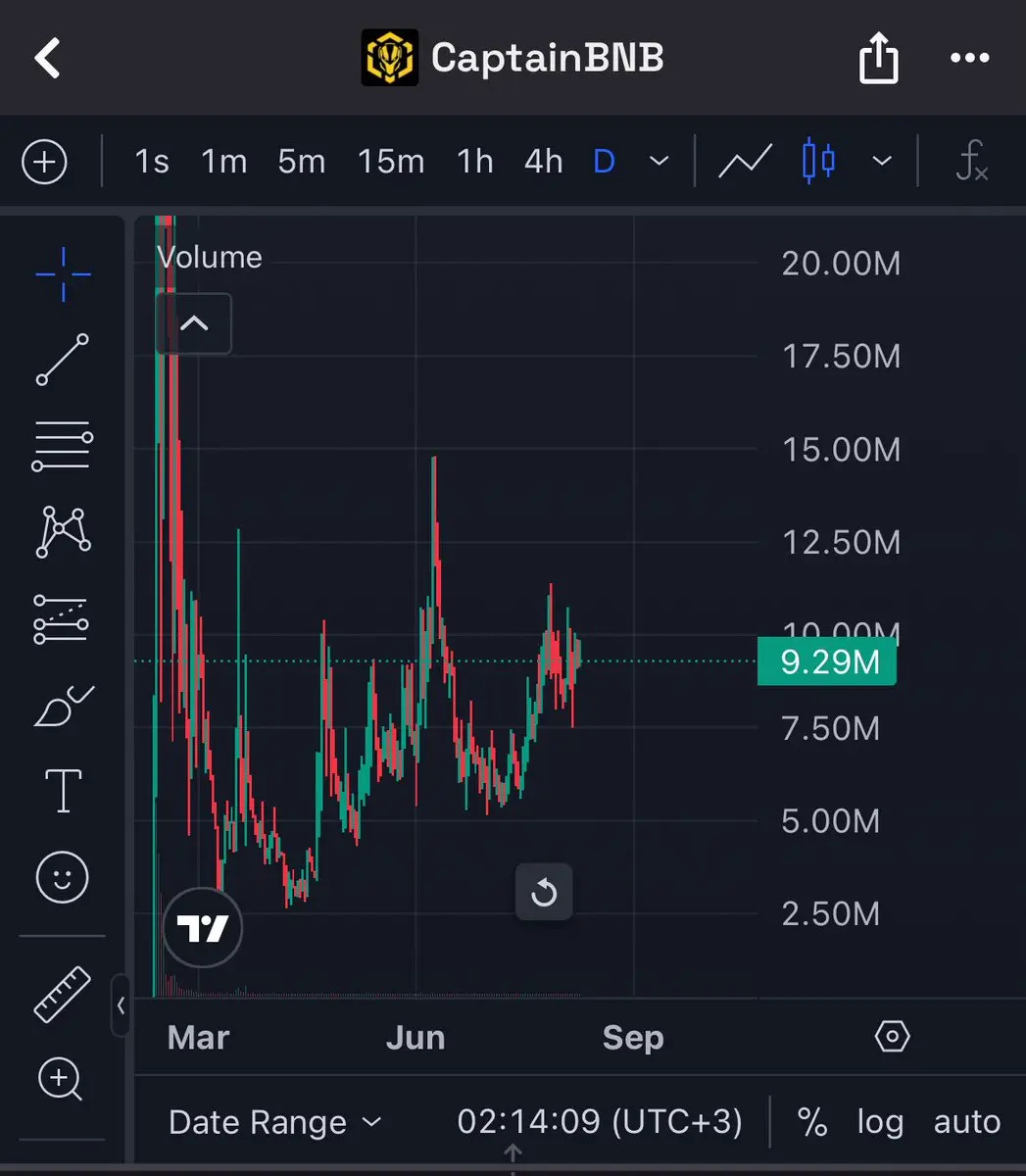Add symbol with the plus circle icon

(x=44, y=162)
